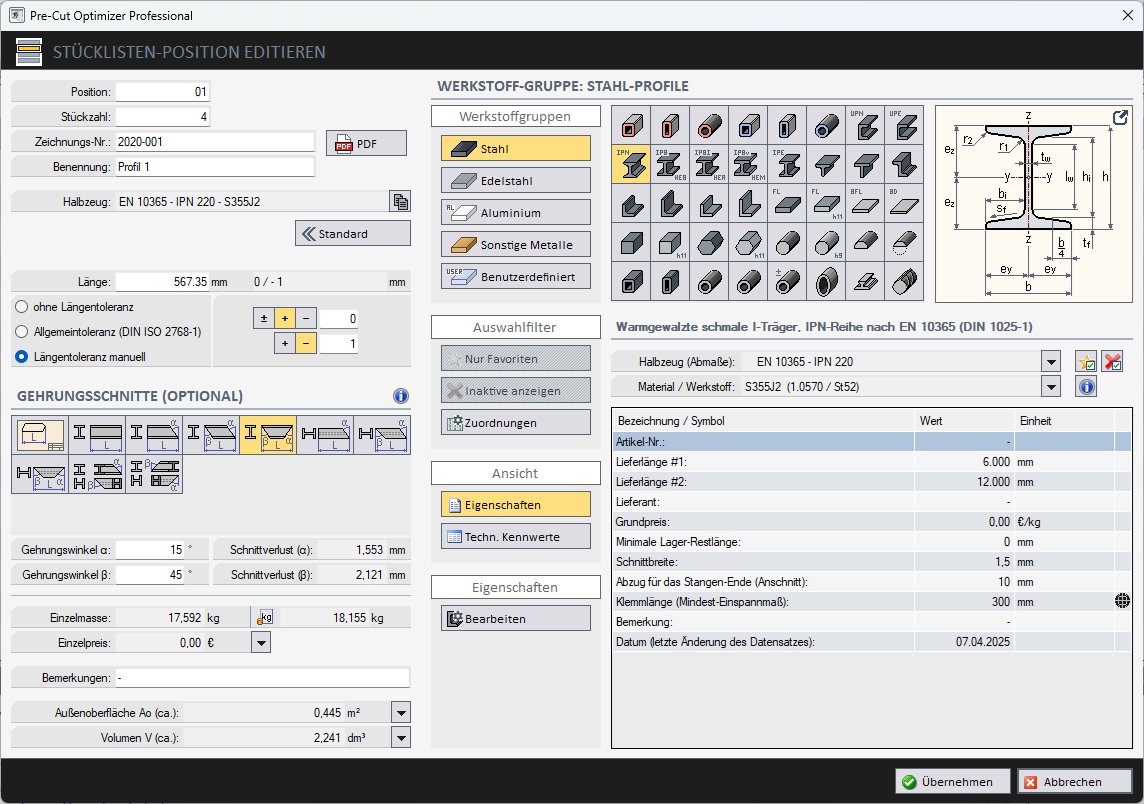Pick the BFL wide flat steel icon
The height and width of the screenshot is (804, 1144).
click(865, 203)
